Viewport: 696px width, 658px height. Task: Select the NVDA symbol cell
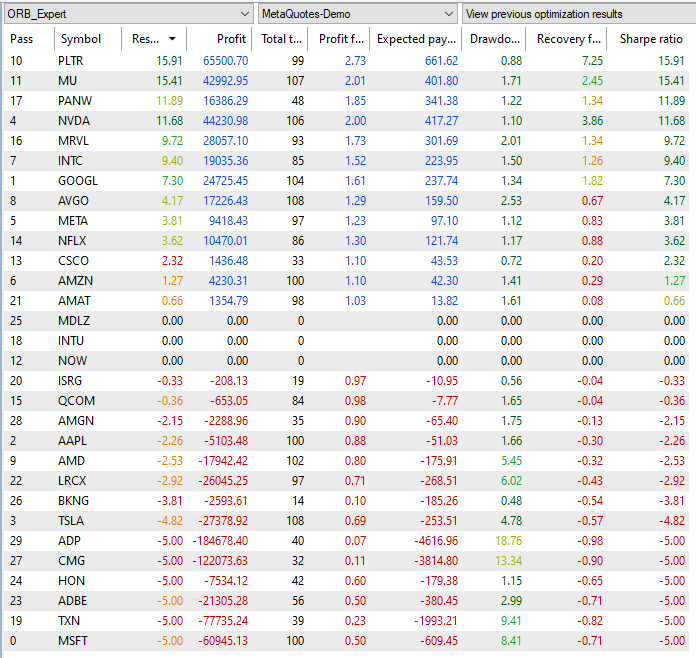click(x=74, y=121)
